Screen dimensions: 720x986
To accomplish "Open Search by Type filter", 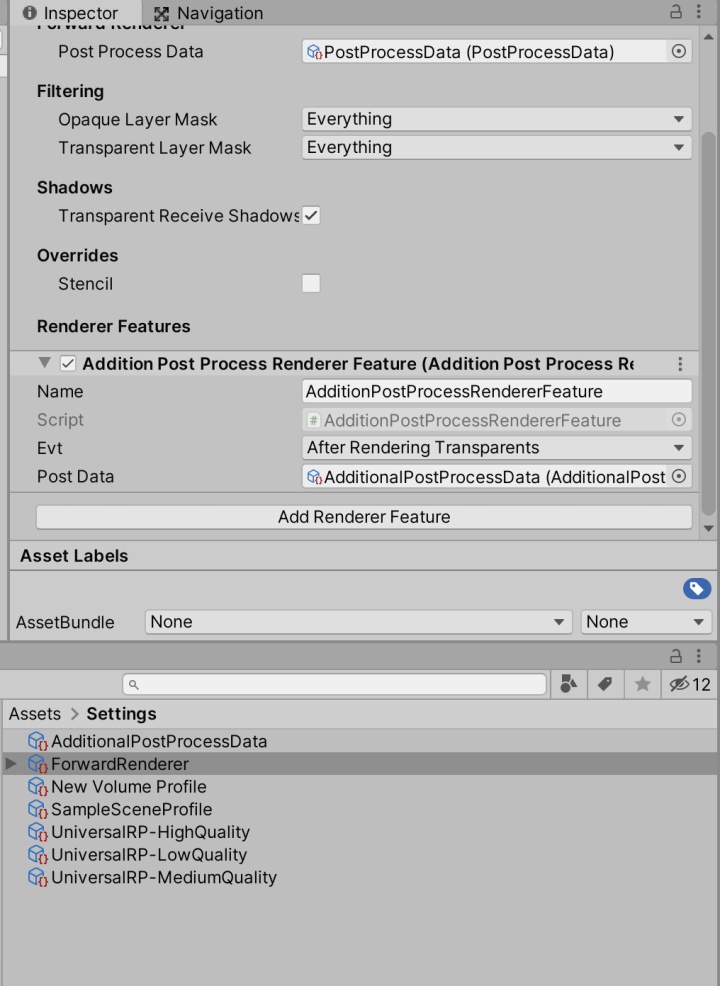I will (x=568, y=684).
